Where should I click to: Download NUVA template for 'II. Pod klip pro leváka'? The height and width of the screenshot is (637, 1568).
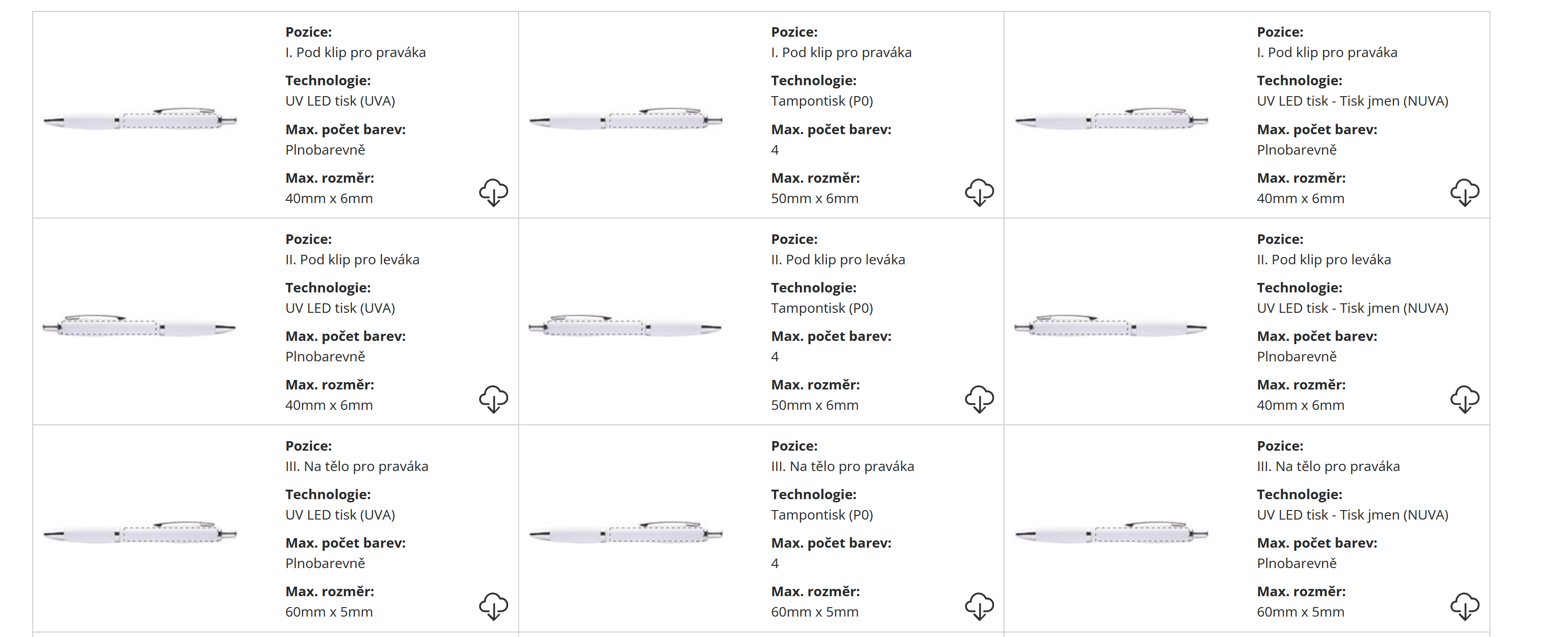click(1465, 399)
